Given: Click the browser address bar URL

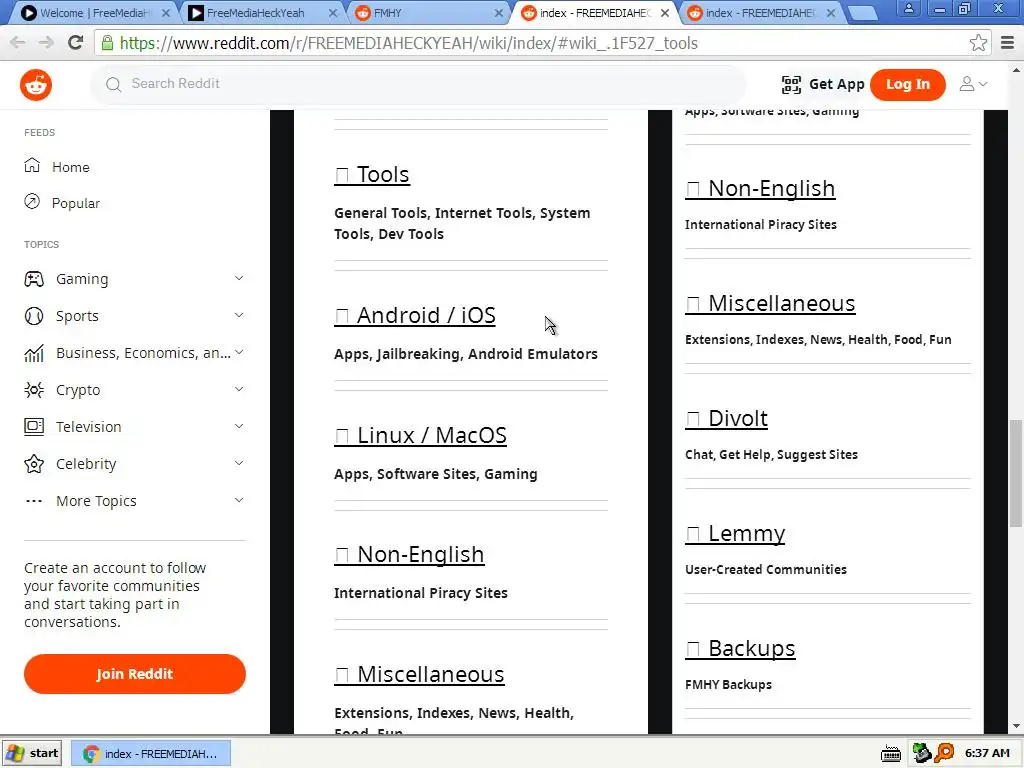Looking at the screenshot, I should (409, 43).
